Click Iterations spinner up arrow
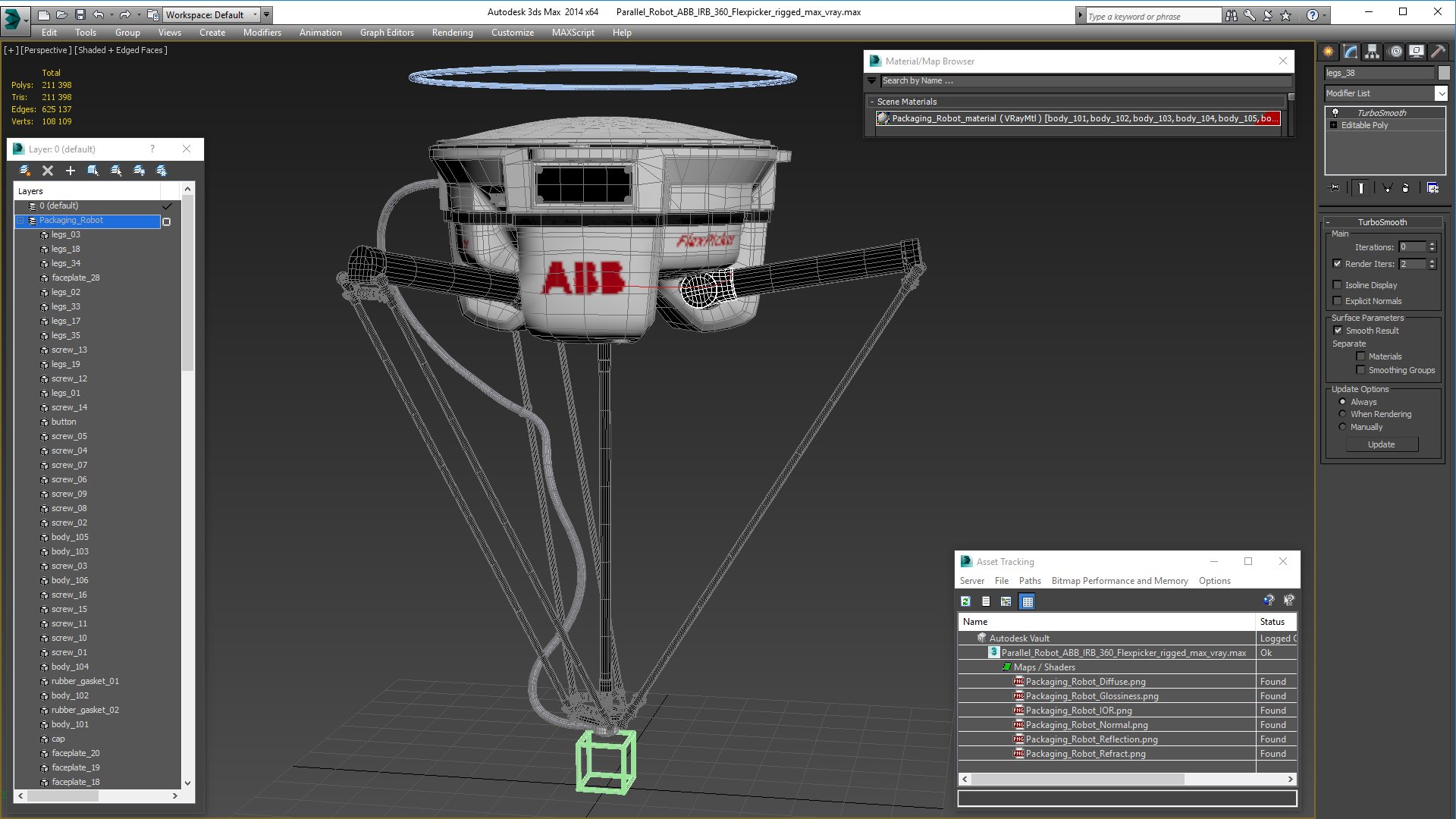 tap(1432, 244)
